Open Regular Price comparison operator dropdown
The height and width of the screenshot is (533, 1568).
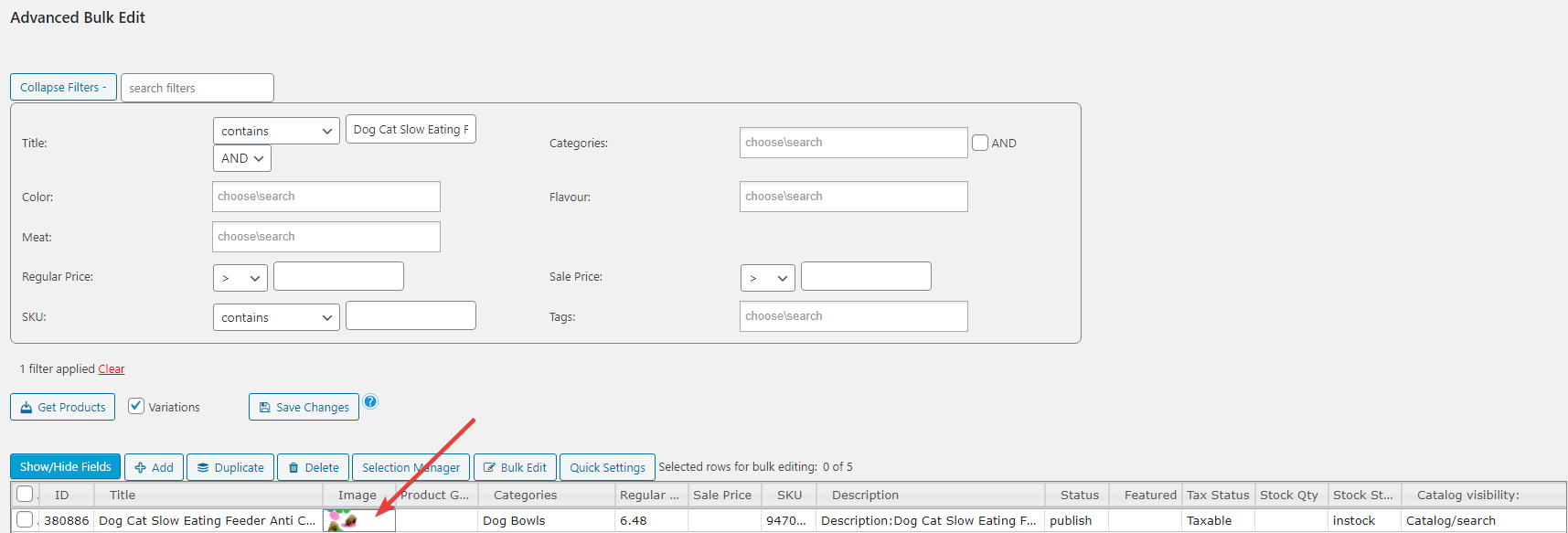coord(240,278)
